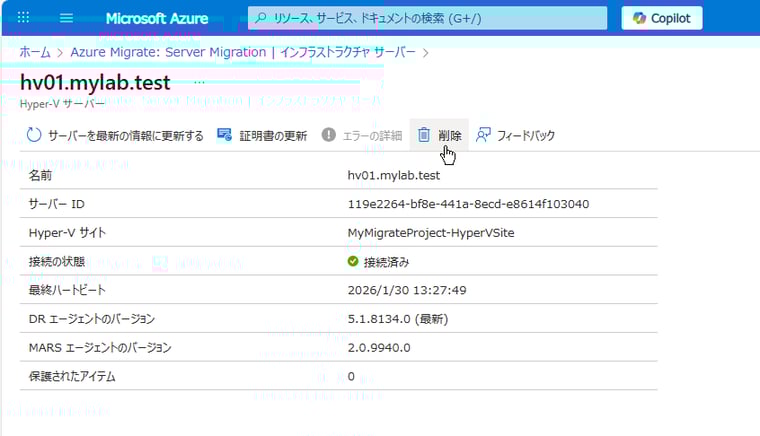Click the search field for resources and services
The height and width of the screenshot is (436, 760).
[427, 18]
